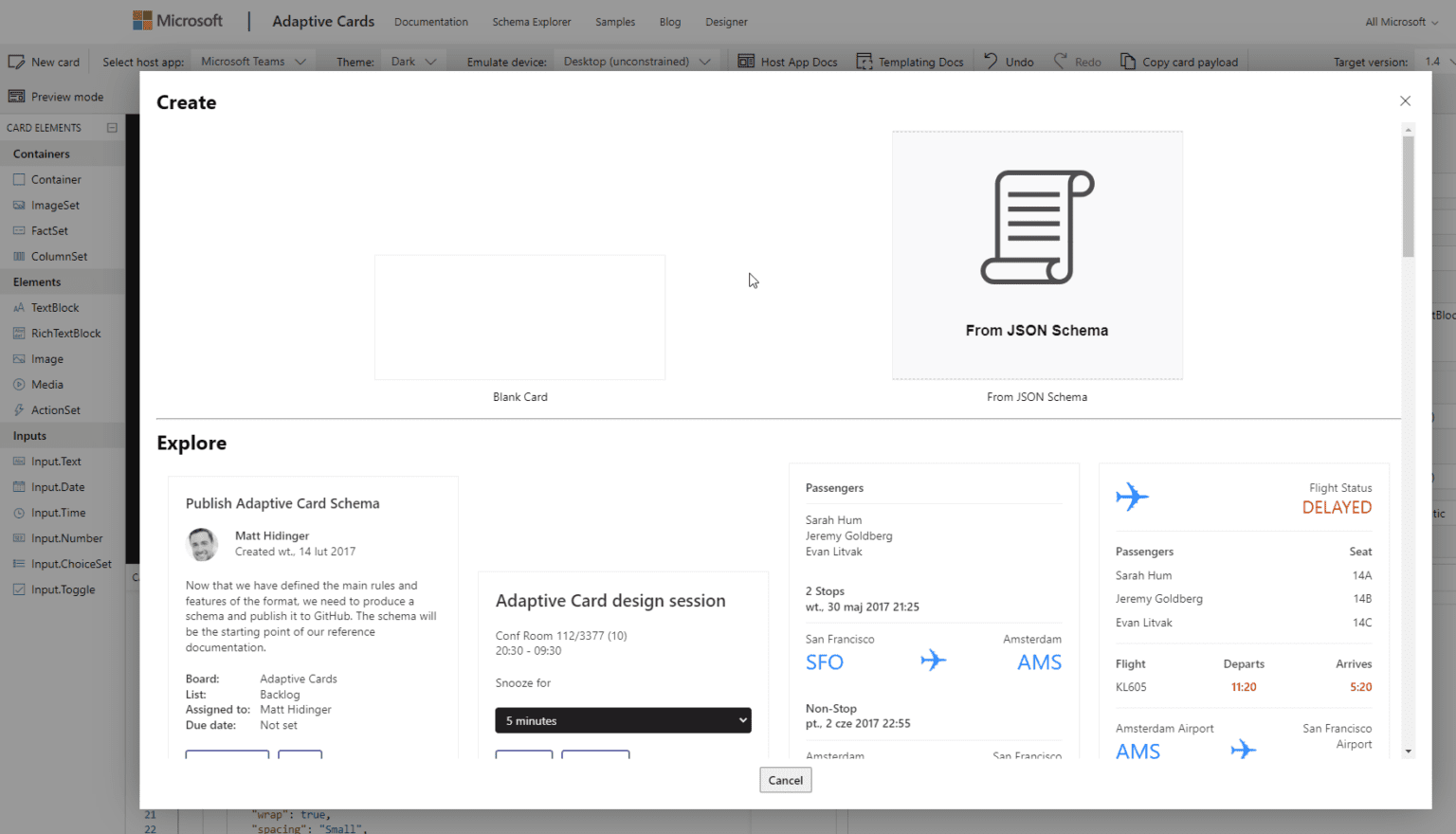Open the Templating Docs
1456x834 pixels.
click(x=910, y=61)
